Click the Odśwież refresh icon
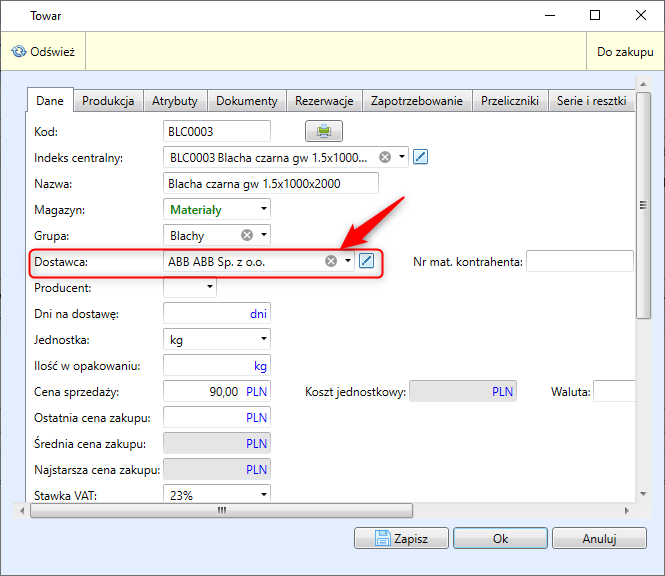Image resolution: width=665 pixels, height=576 pixels. tap(19, 51)
